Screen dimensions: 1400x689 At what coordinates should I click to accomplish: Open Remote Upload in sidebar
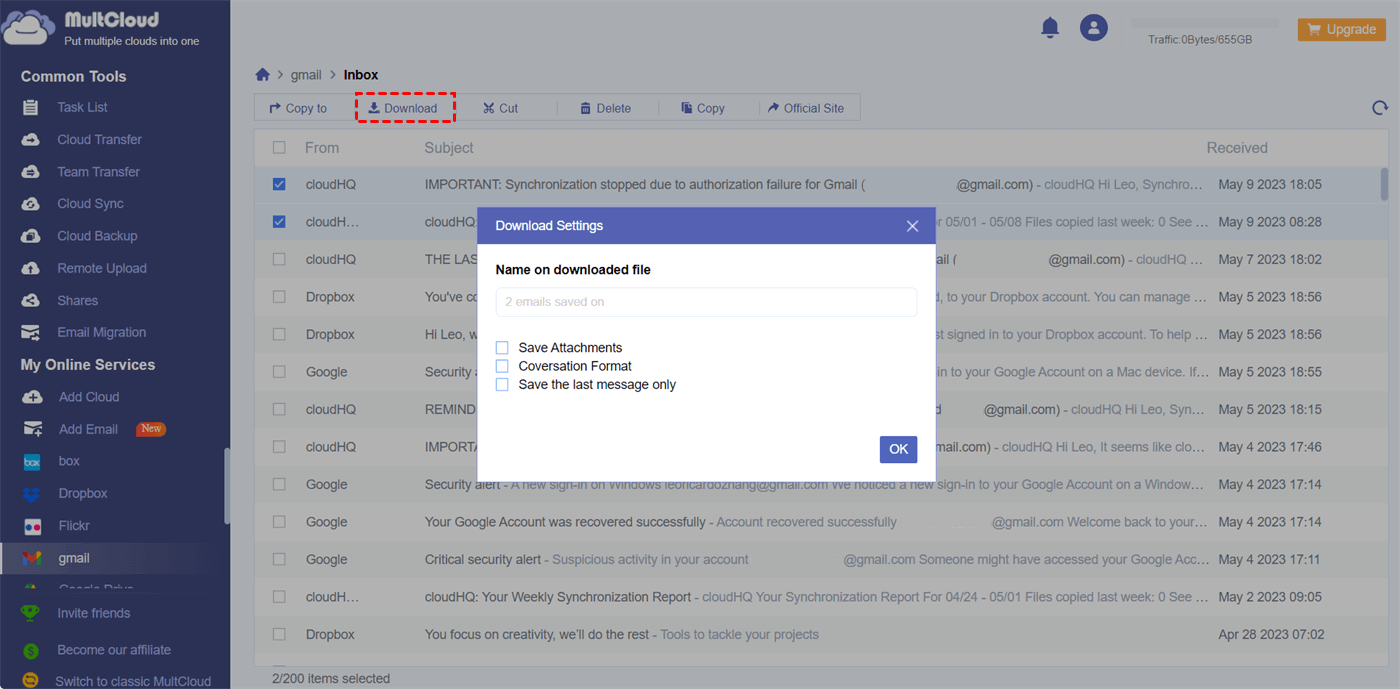point(102,268)
